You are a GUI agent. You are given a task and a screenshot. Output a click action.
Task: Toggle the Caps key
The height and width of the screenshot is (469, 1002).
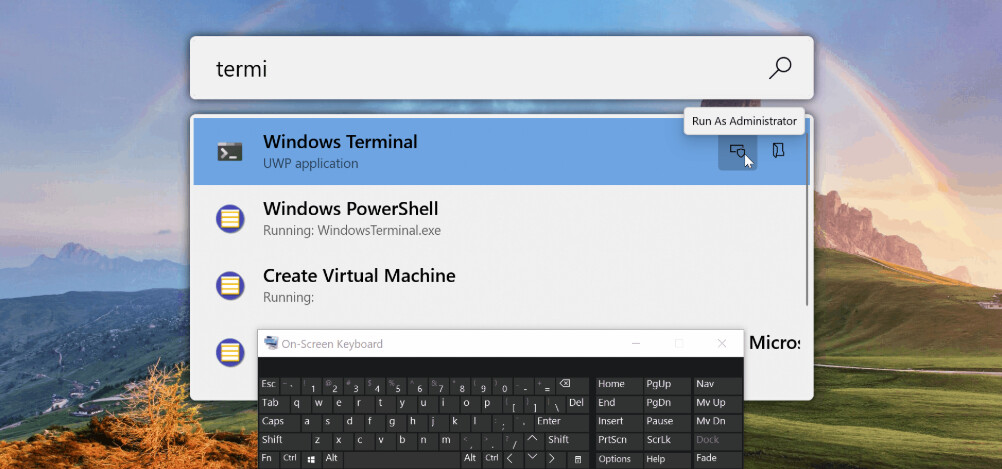(279, 423)
